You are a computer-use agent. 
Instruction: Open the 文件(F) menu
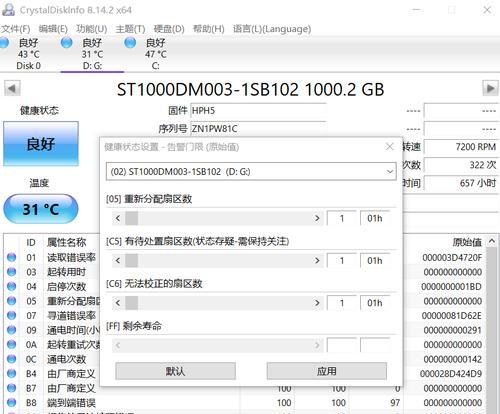point(15,29)
